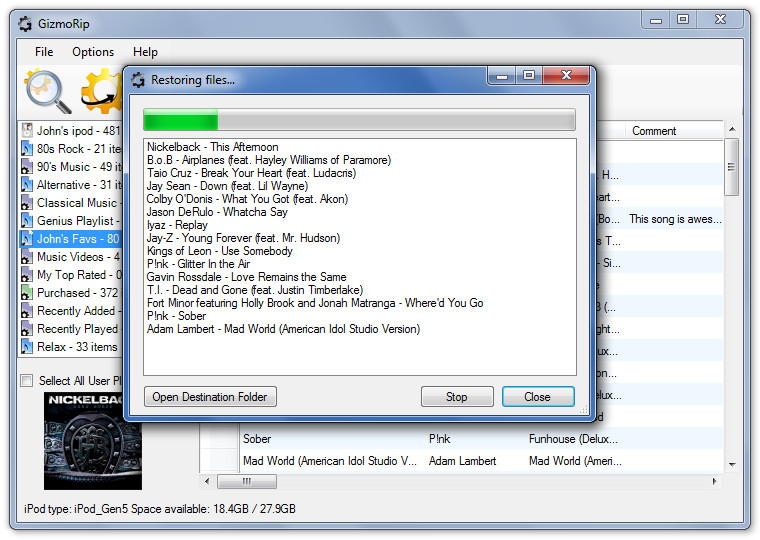Click "Iyaz - Replay" in the restore log
This screenshot has height=540, width=760.
point(177,225)
